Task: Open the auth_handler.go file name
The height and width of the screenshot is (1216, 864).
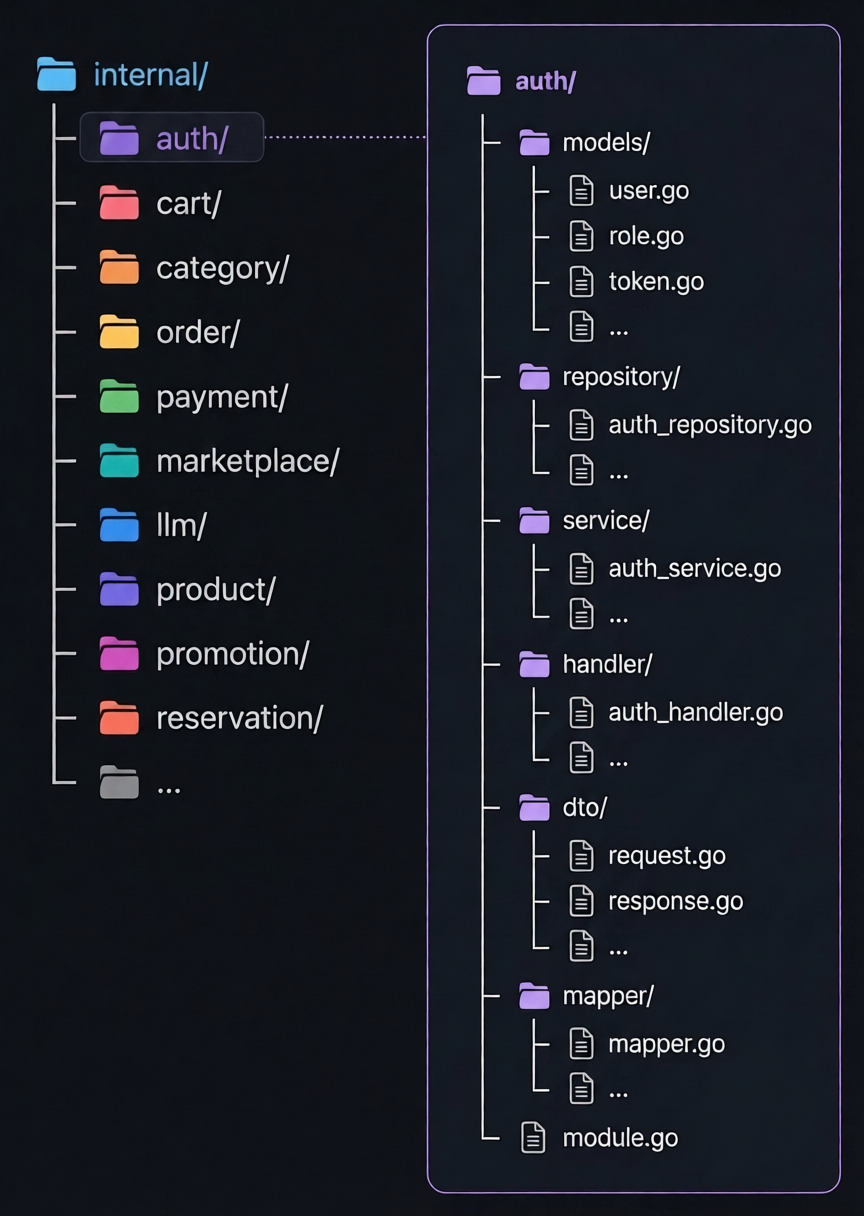Action: point(695,712)
